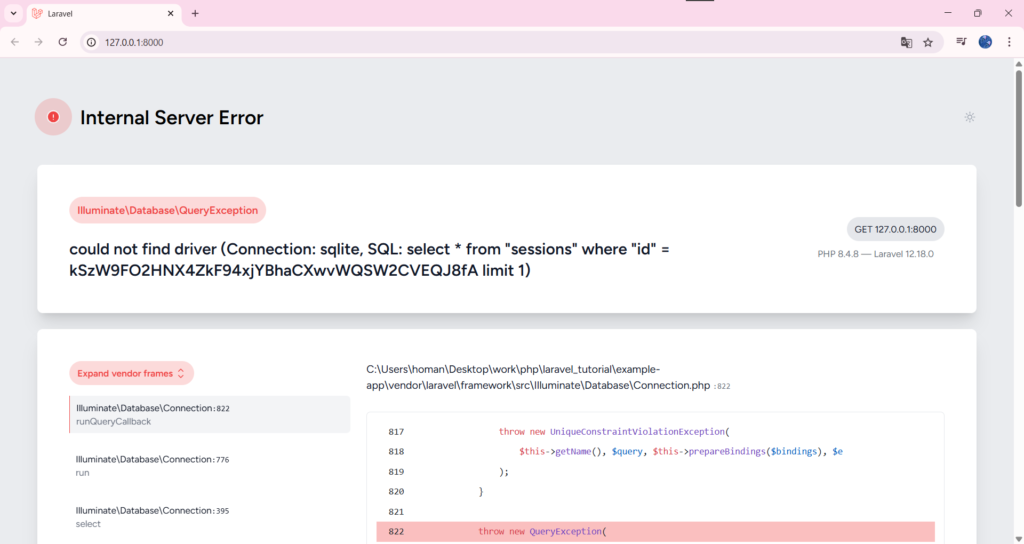Image resolution: width=1024 pixels, height=544 pixels.
Task: Click the address bar showing 127.0.0.1:8000
Action: coord(496,42)
